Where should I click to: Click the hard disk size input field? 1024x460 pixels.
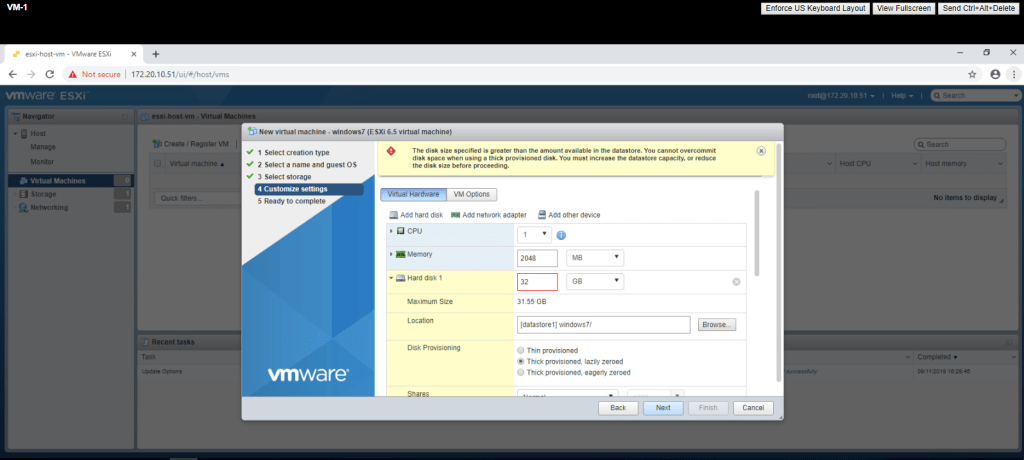(537, 282)
